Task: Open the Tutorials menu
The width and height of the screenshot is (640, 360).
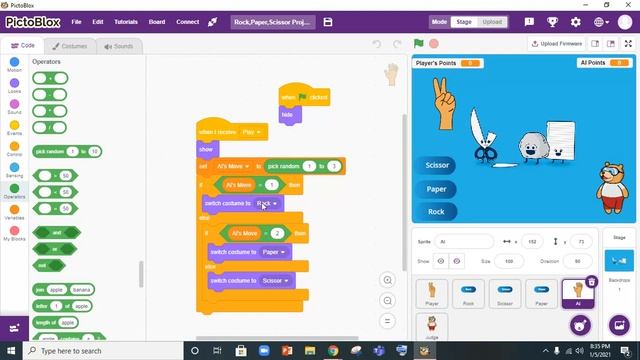Action: [x=126, y=22]
